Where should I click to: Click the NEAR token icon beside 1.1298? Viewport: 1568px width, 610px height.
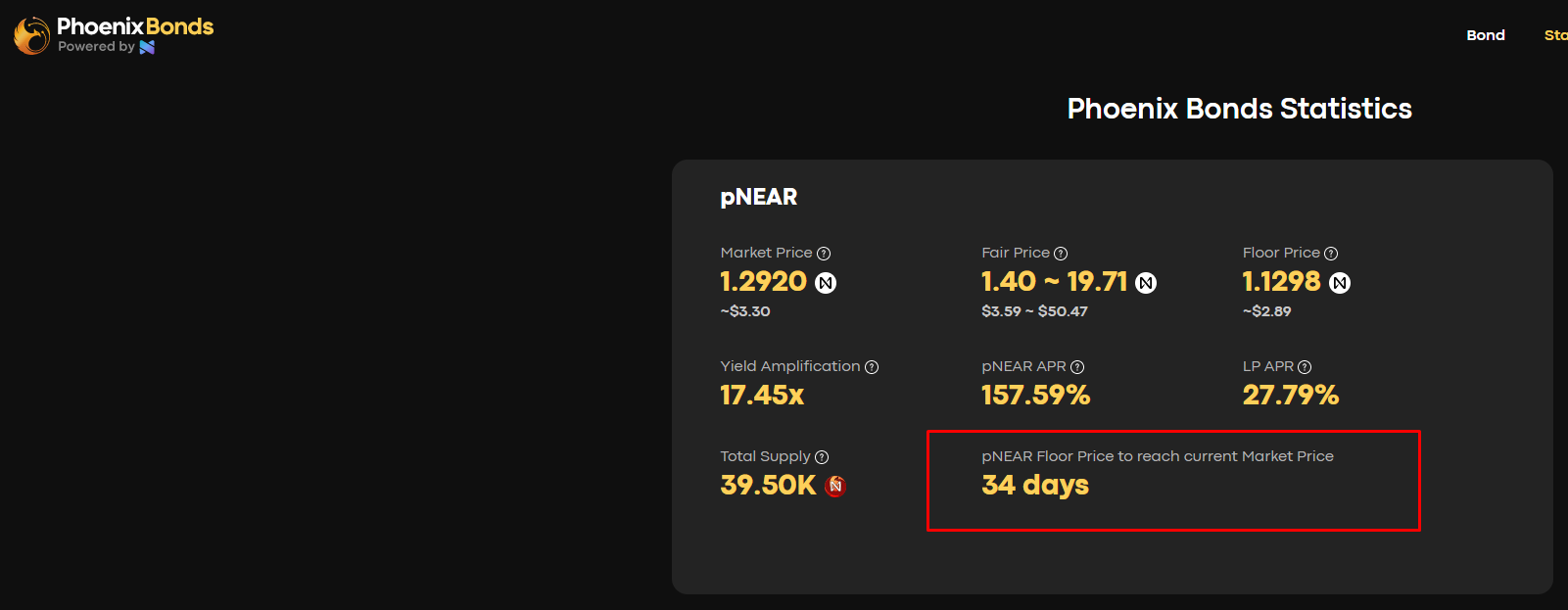tap(1340, 283)
